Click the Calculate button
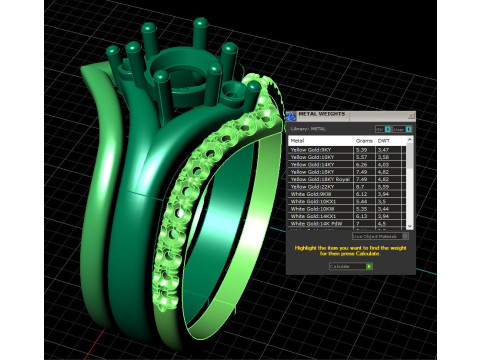Image resolution: width=480 pixels, height=360 pixels. 351,266
